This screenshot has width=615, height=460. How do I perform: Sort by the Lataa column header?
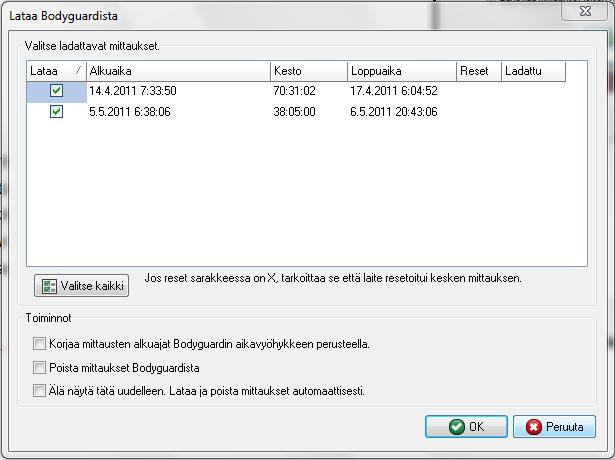[56, 71]
